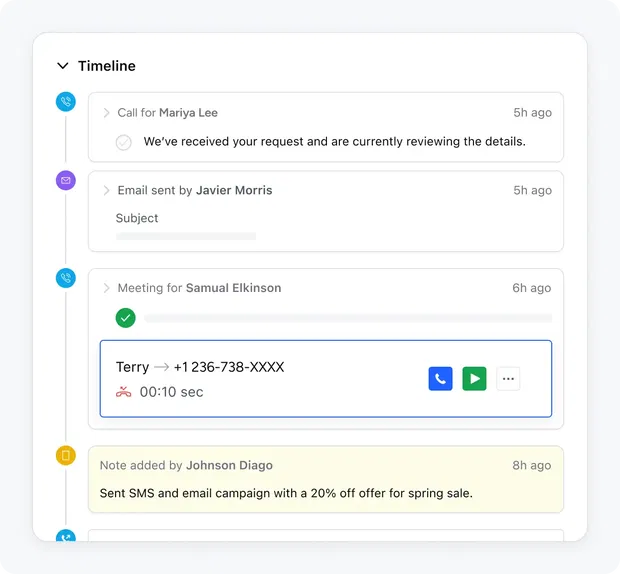Click the yellow note timeline icon
Viewport: 620px width, 574px height.
pos(66,455)
